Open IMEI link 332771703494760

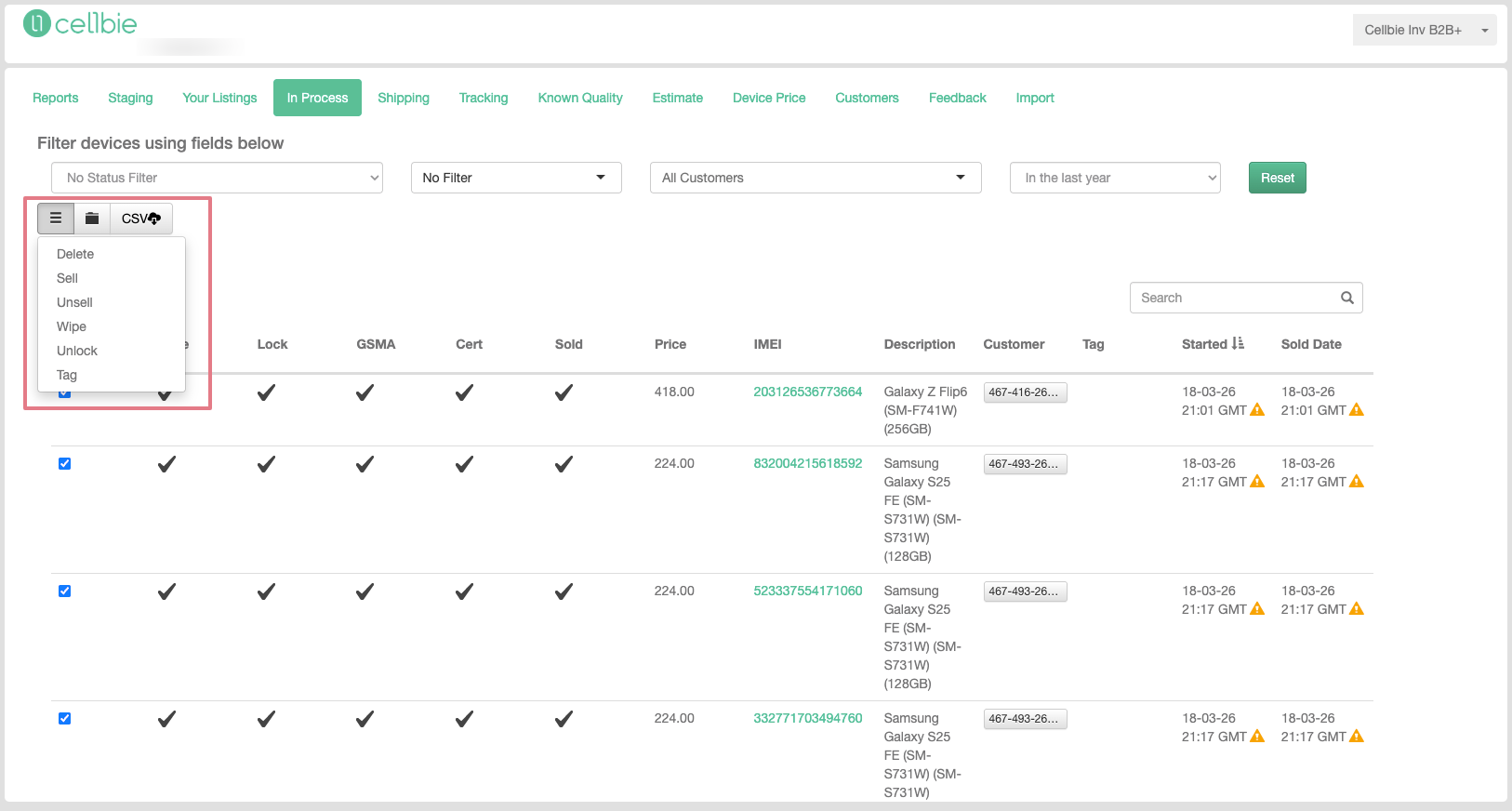click(808, 718)
